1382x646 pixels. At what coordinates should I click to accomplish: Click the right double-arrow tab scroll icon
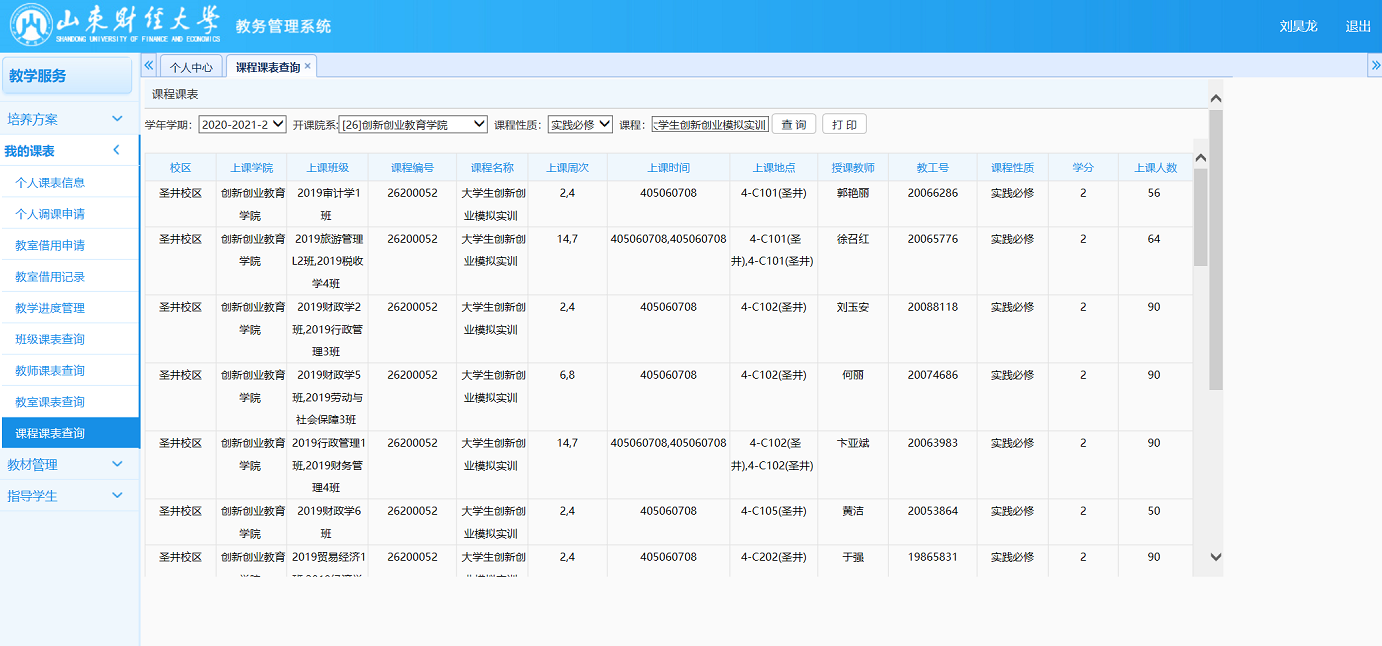1374,65
